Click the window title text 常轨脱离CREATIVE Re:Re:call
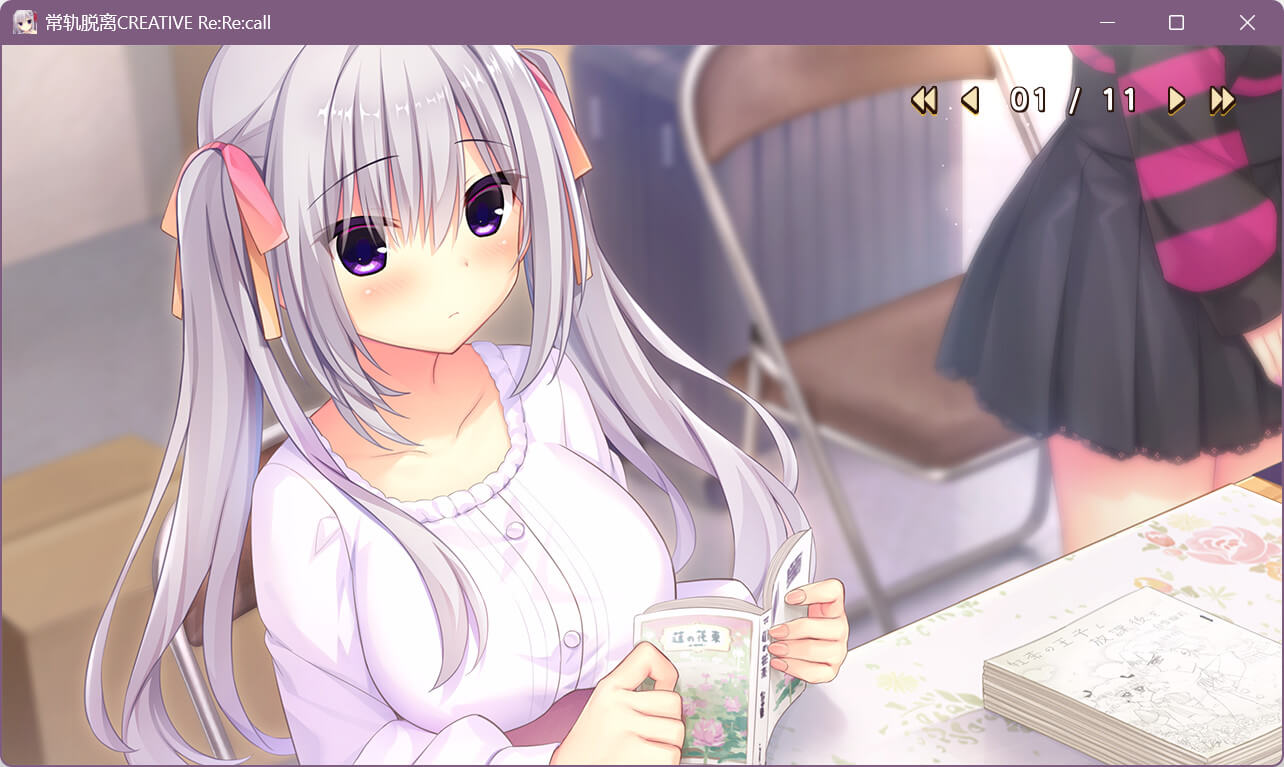Image resolution: width=1284 pixels, height=767 pixels. pyautogui.click(x=158, y=22)
